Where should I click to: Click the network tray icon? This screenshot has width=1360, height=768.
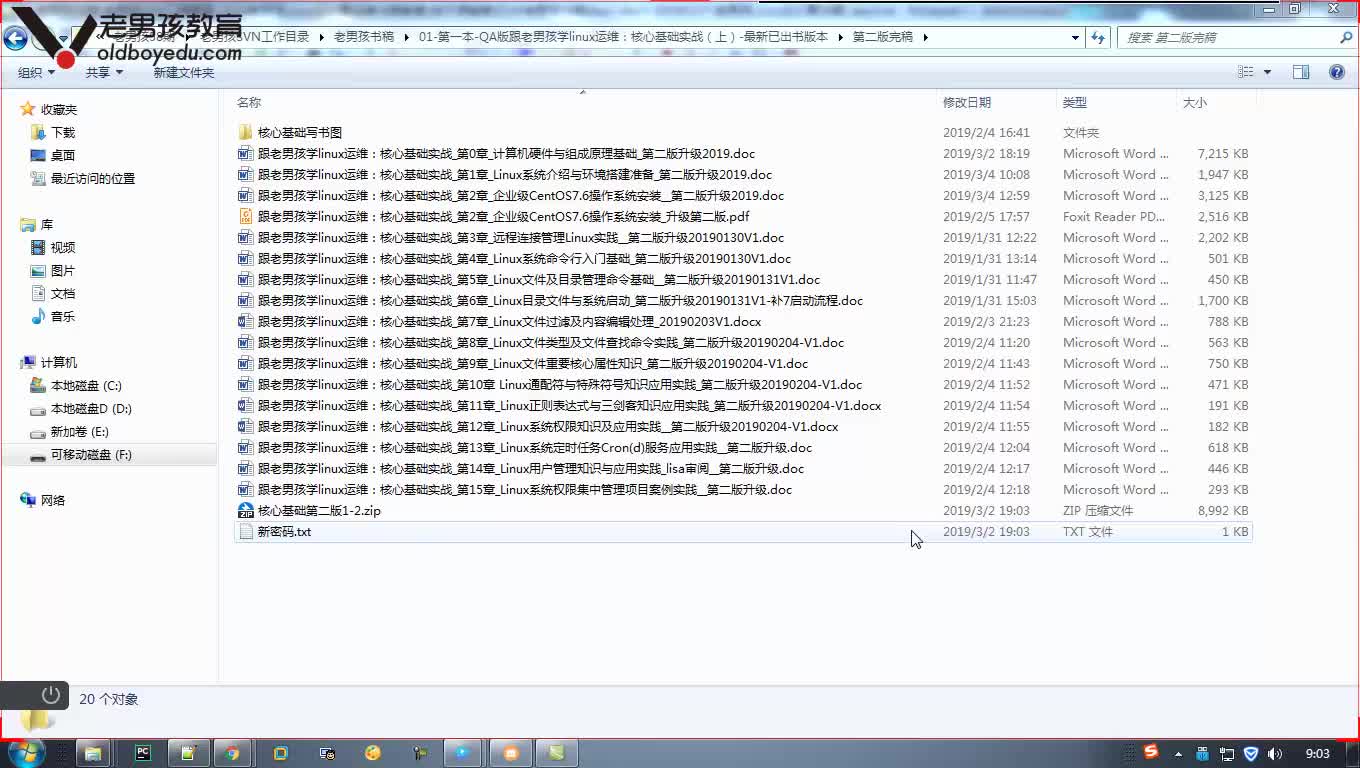1227,753
